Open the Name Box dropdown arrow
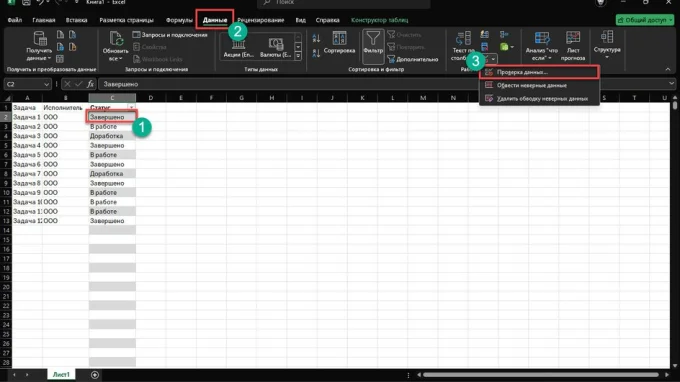The image size is (680, 382). [x=47, y=84]
